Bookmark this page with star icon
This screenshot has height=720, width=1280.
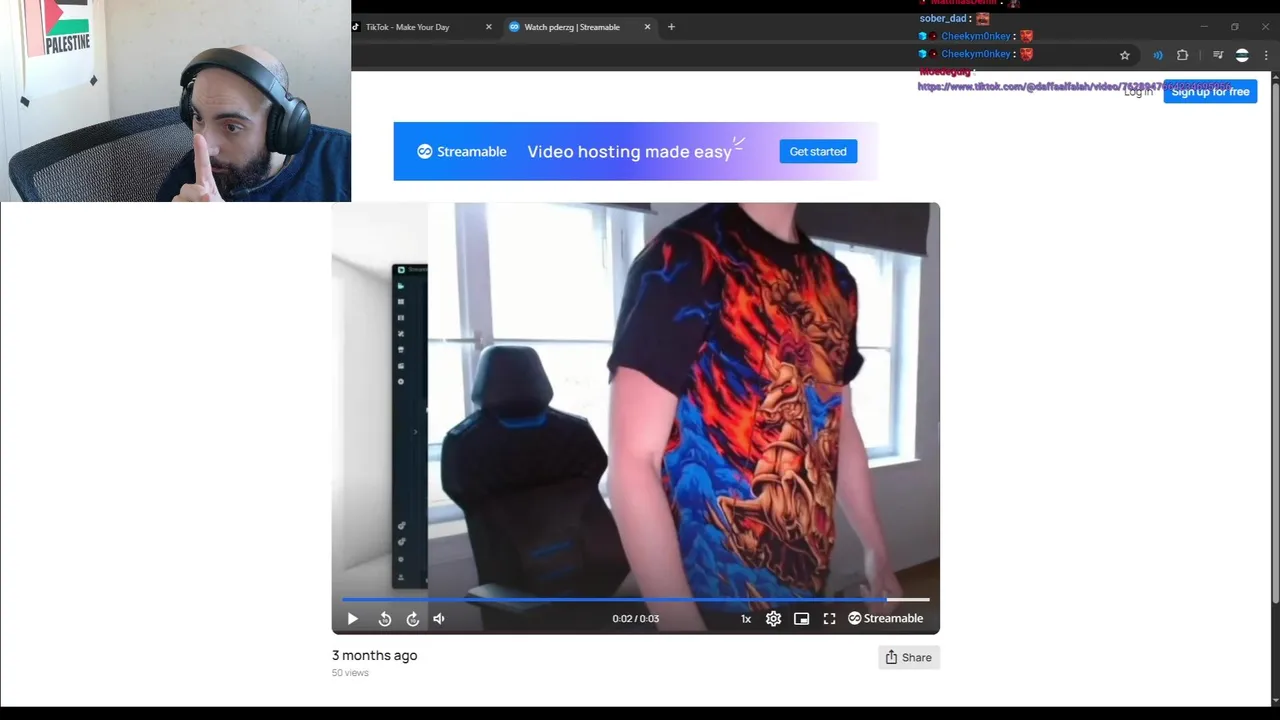click(1125, 55)
